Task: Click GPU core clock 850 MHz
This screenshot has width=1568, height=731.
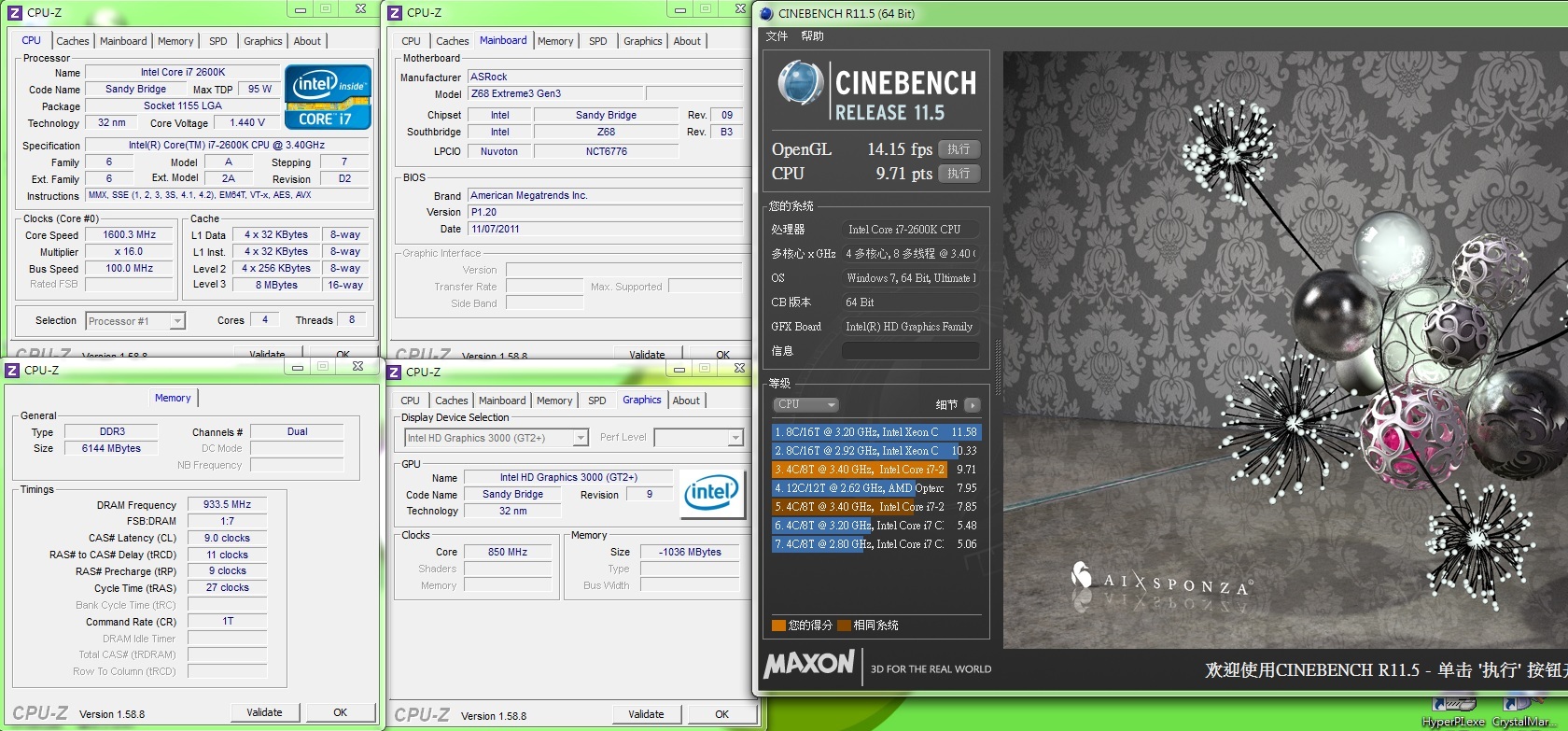Action: 508,552
